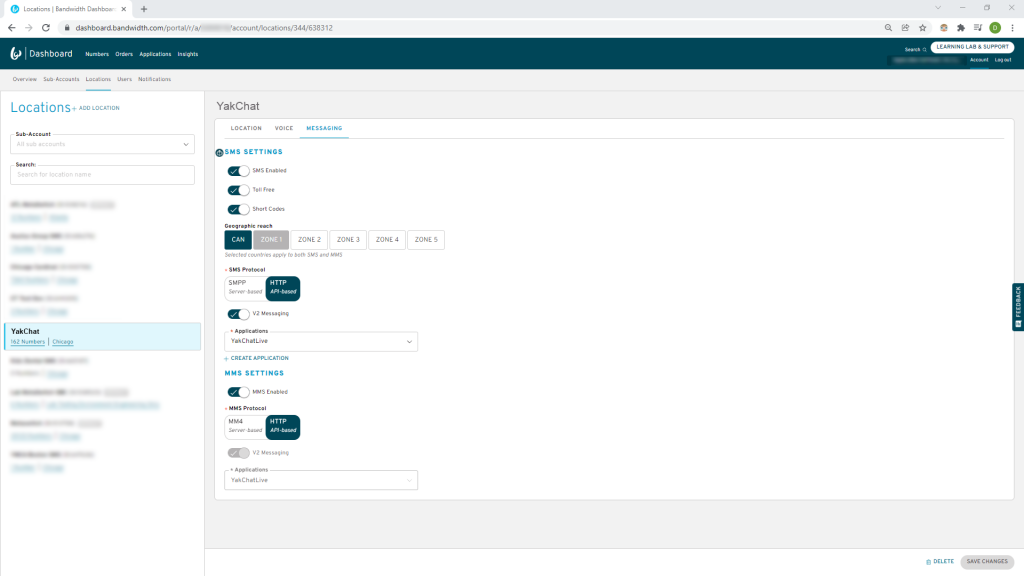
Task: Open Learning Lab & Support
Action: [x=972, y=47]
